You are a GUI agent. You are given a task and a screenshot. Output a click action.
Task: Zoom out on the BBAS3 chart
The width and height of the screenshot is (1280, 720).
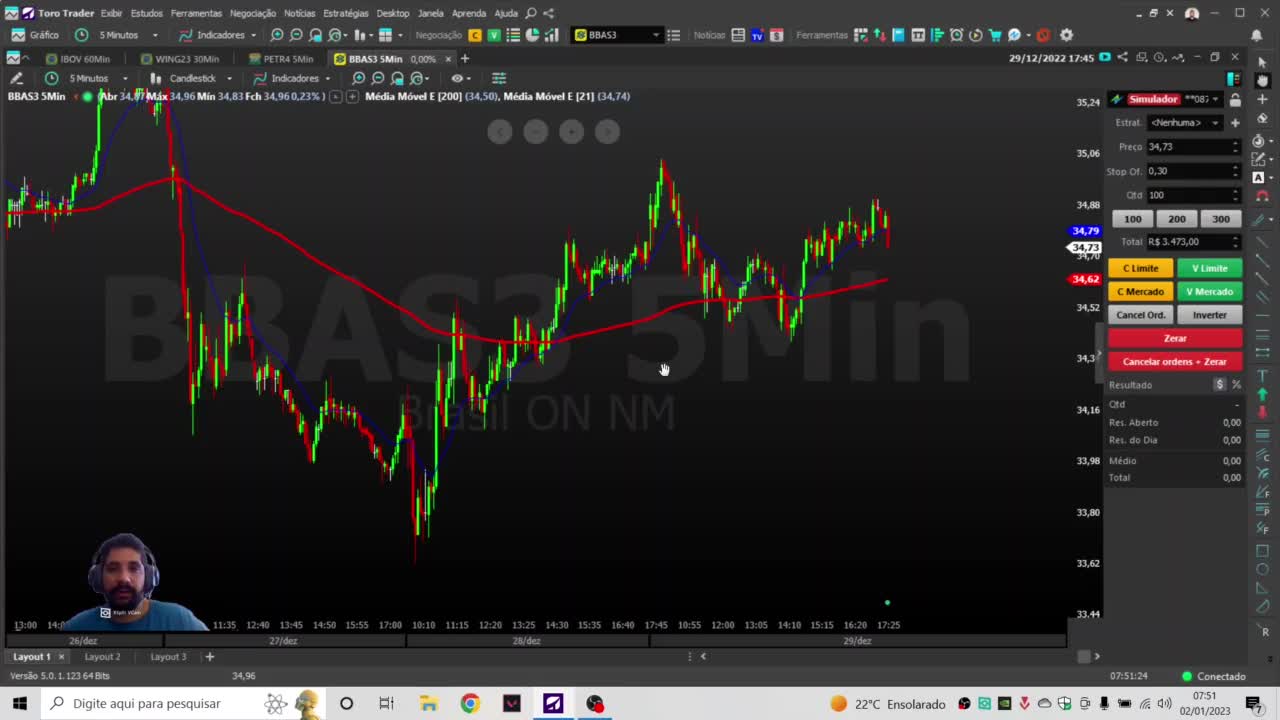click(378, 78)
